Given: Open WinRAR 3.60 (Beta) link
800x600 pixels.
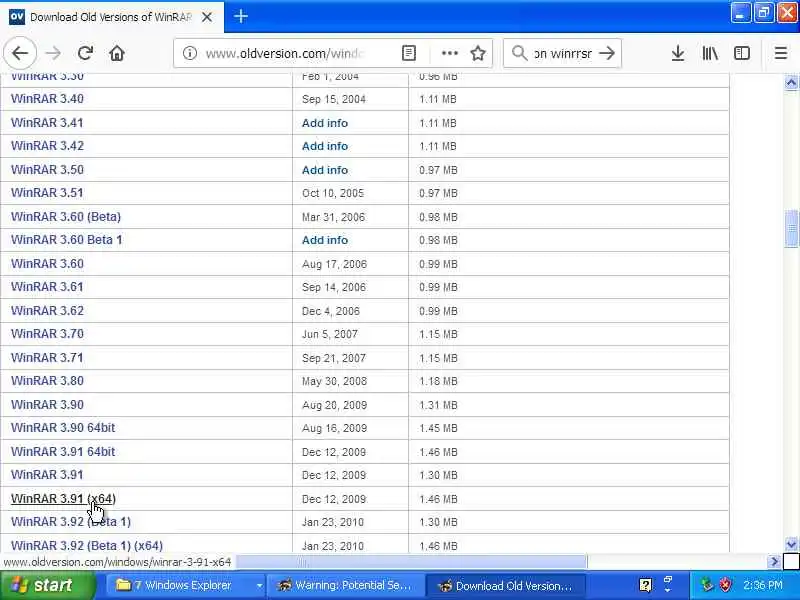Looking at the screenshot, I should (x=66, y=217).
